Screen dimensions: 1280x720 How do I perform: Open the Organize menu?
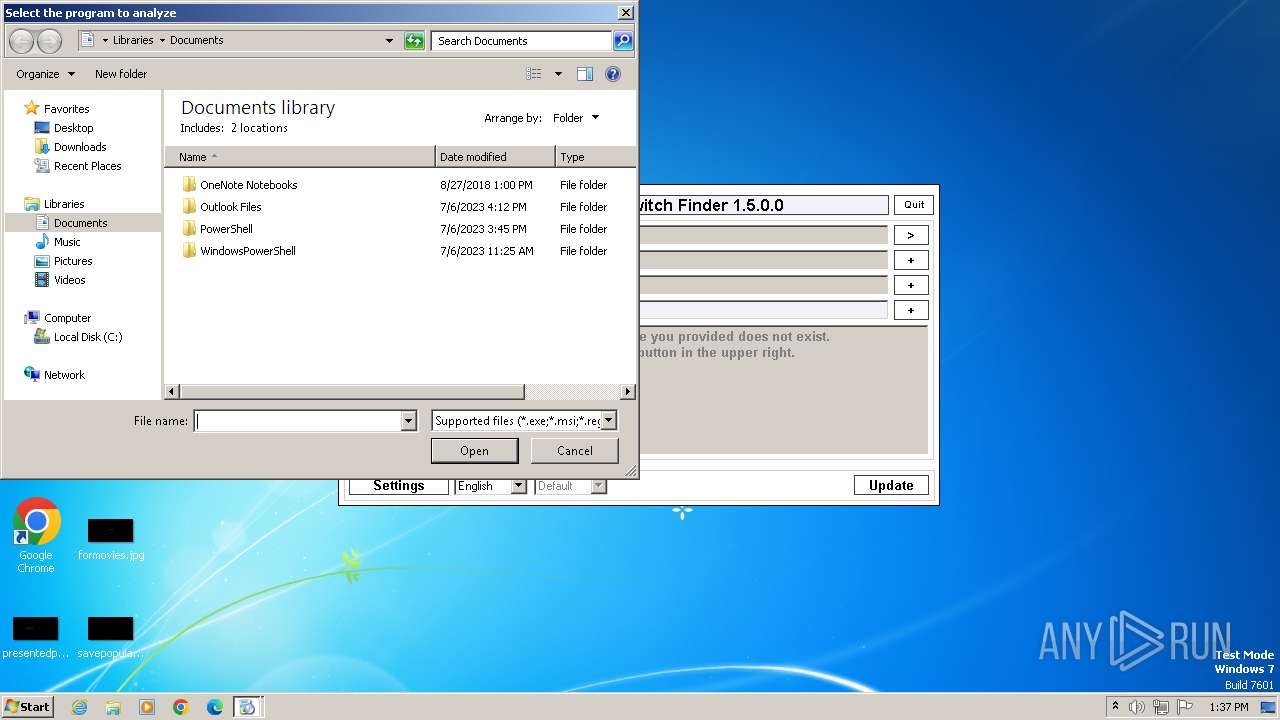[x=45, y=74]
